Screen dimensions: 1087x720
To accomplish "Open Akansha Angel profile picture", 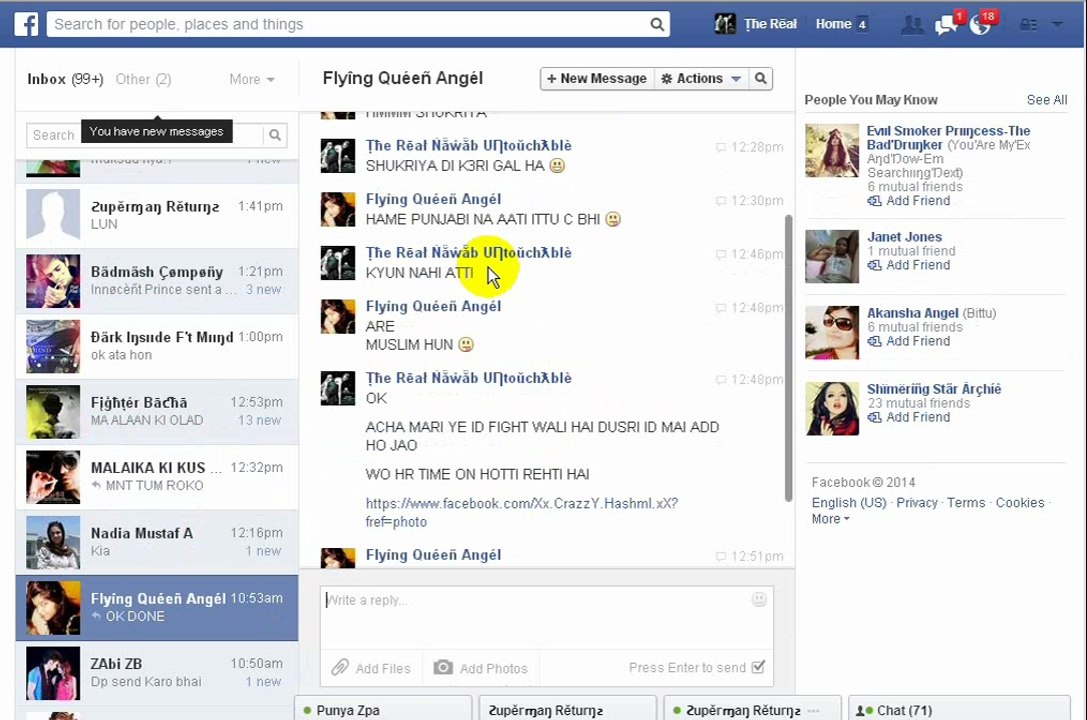I will (x=832, y=333).
